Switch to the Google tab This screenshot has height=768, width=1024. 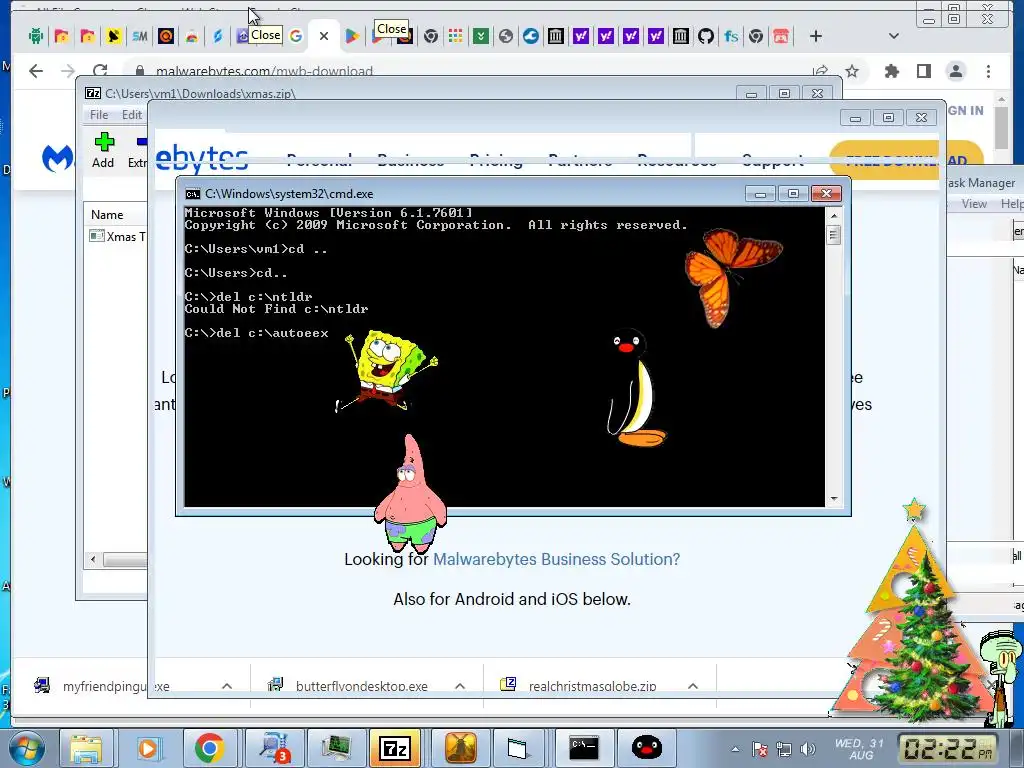coord(296,37)
